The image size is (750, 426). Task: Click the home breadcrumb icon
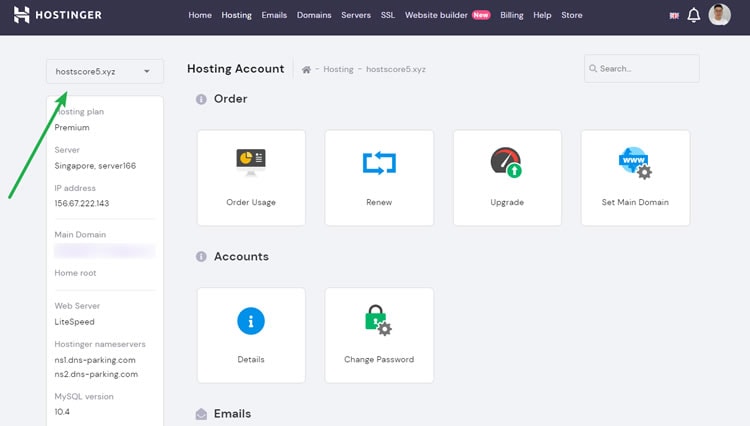306,70
